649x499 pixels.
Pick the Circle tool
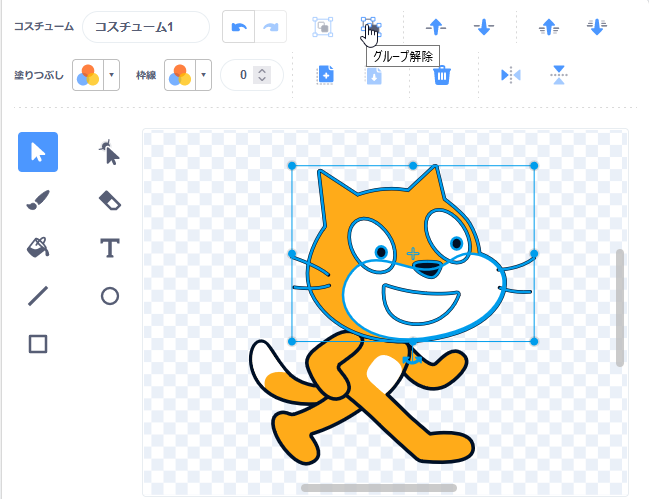coord(110,296)
